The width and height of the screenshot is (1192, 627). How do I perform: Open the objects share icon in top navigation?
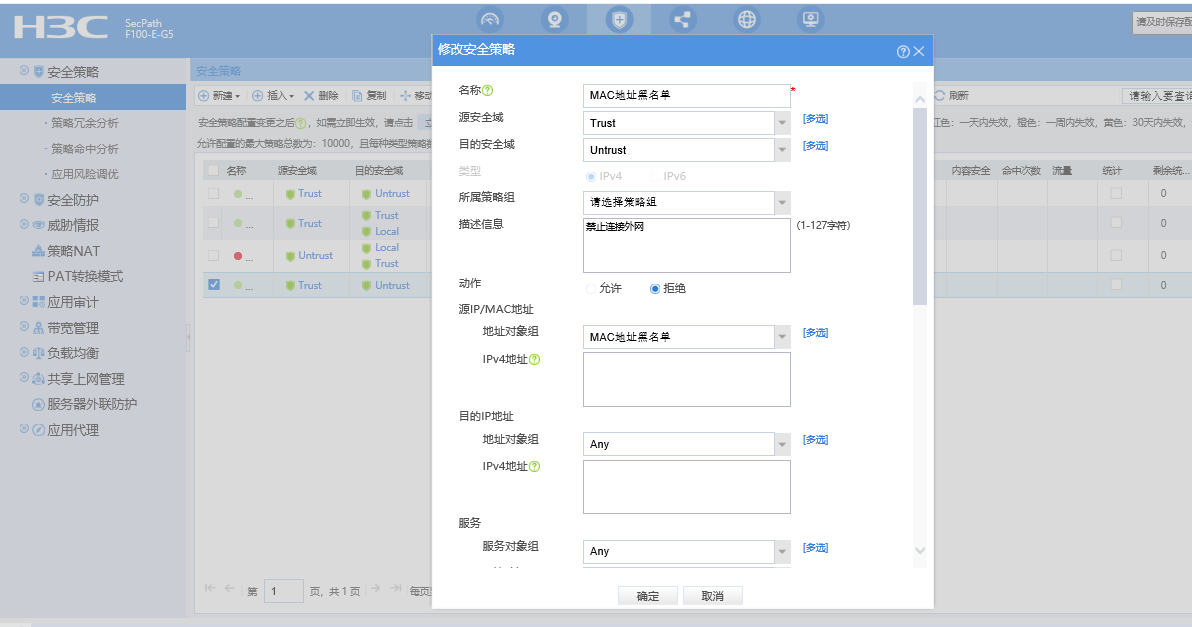(x=683, y=20)
